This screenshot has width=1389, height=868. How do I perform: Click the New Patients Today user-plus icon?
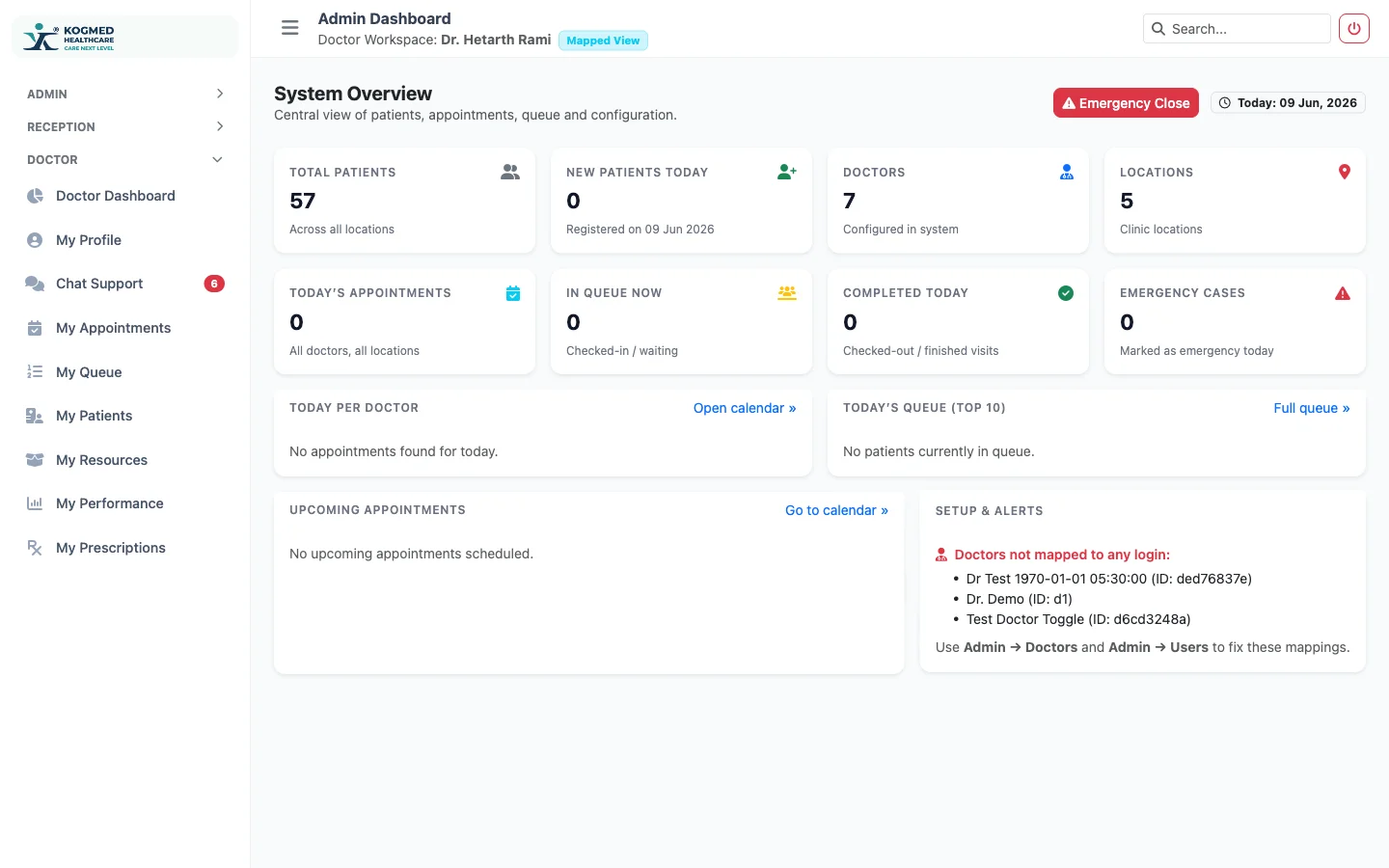click(787, 172)
